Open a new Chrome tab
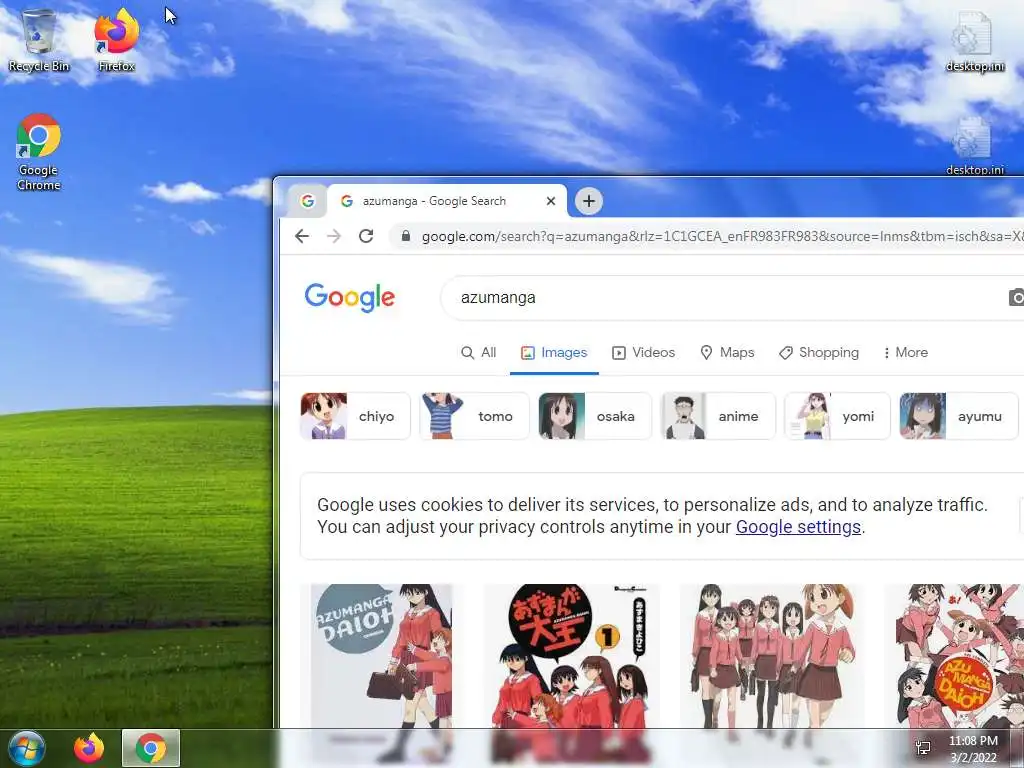 (588, 201)
